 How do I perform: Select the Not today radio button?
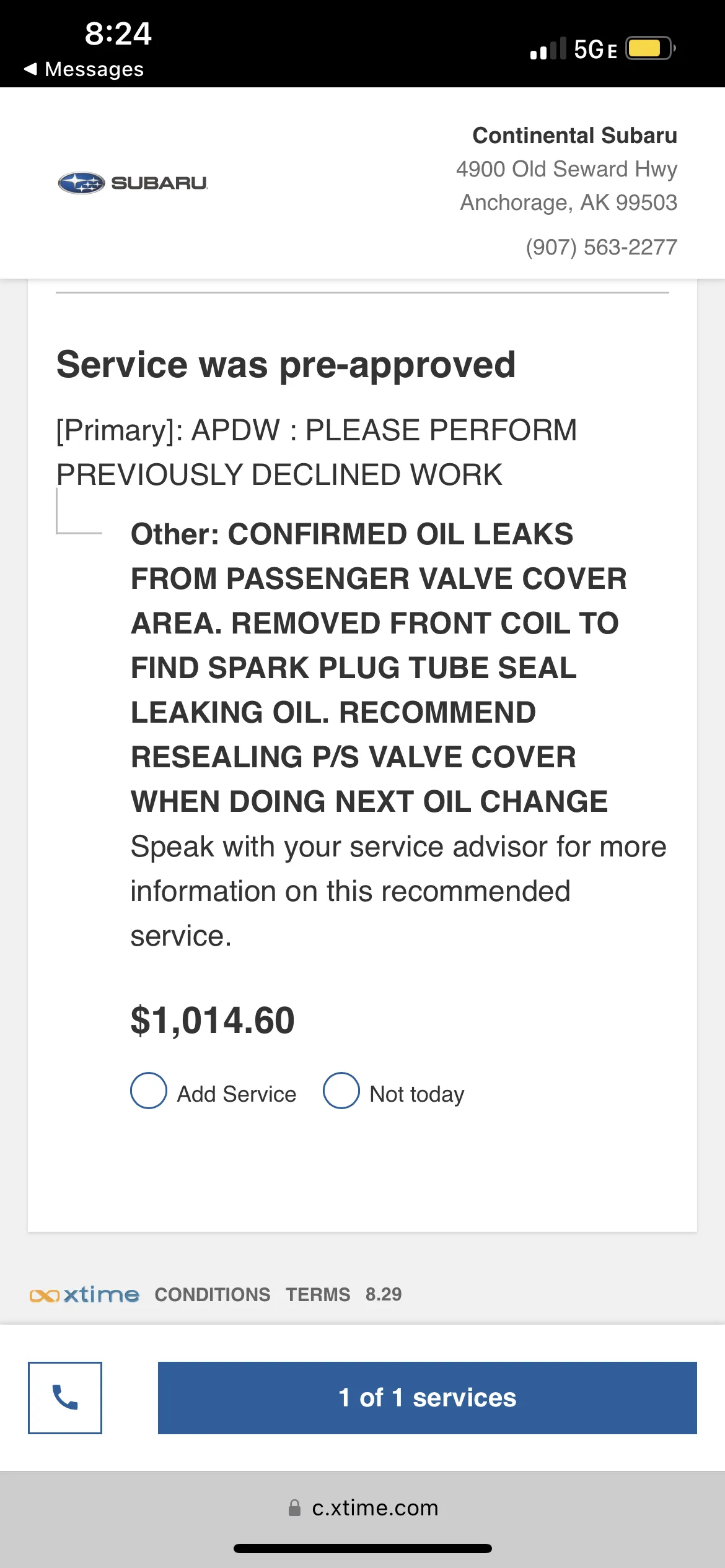pos(341,1091)
